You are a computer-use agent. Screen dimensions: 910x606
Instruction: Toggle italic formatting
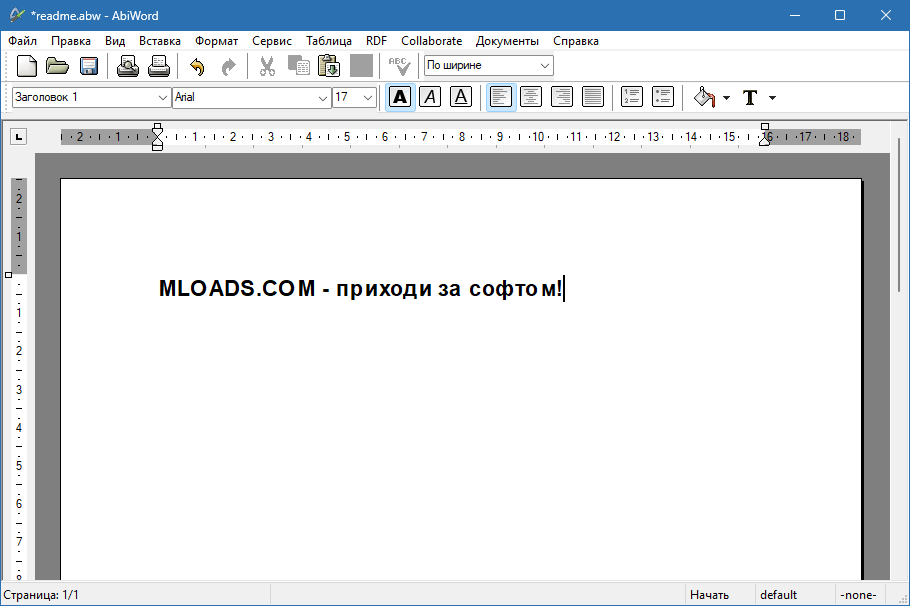(x=430, y=97)
